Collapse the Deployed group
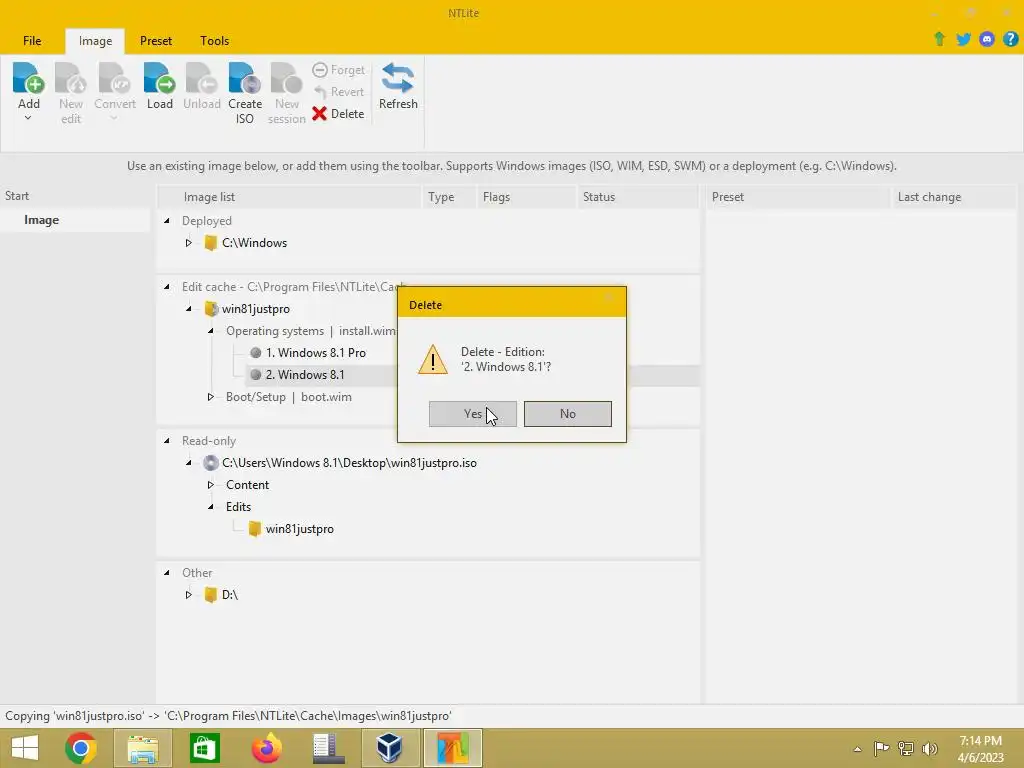The height and width of the screenshot is (768, 1024). [167, 221]
